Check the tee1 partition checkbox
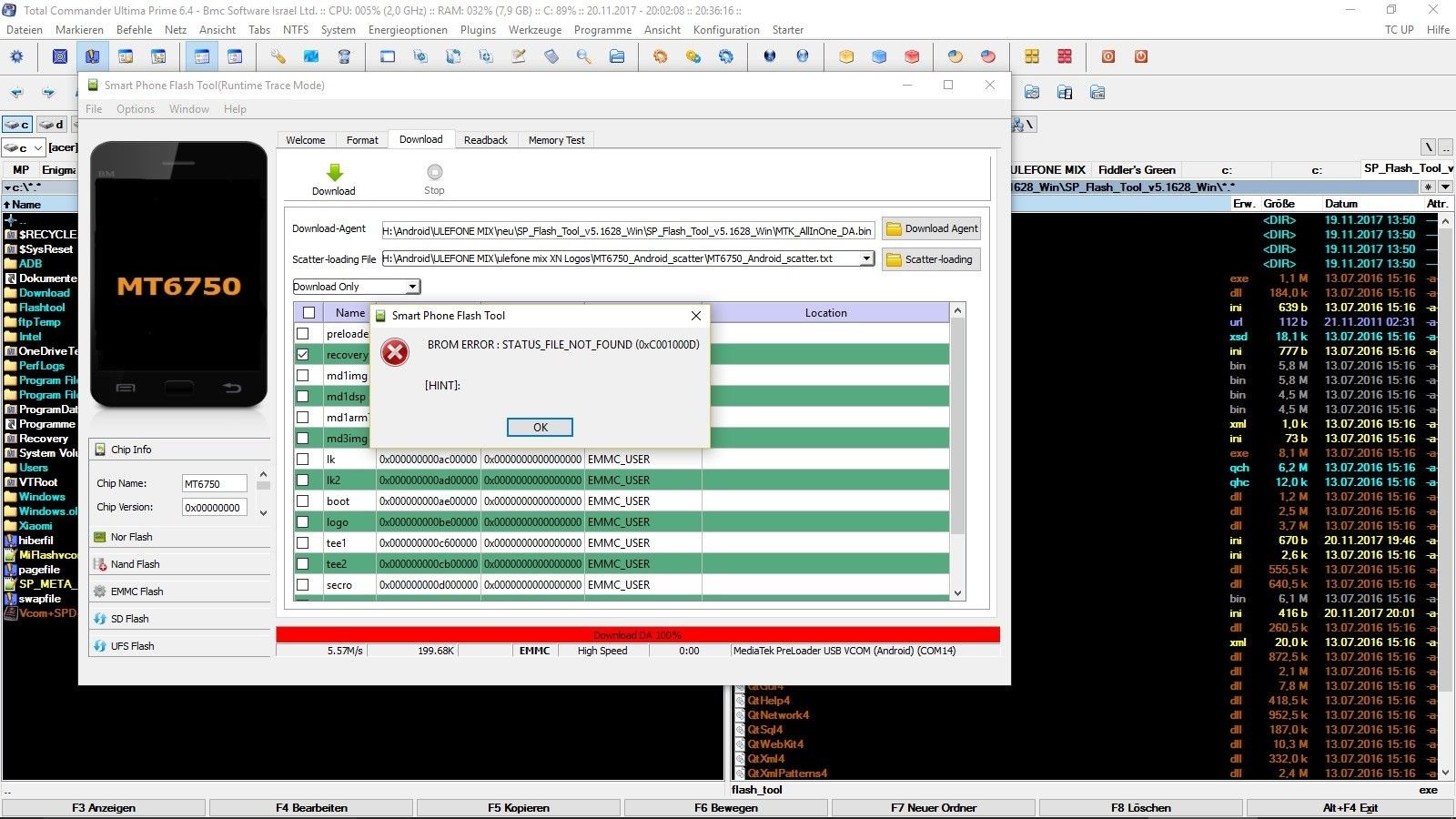This screenshot has height=819, width=1456. pos(303,543)
